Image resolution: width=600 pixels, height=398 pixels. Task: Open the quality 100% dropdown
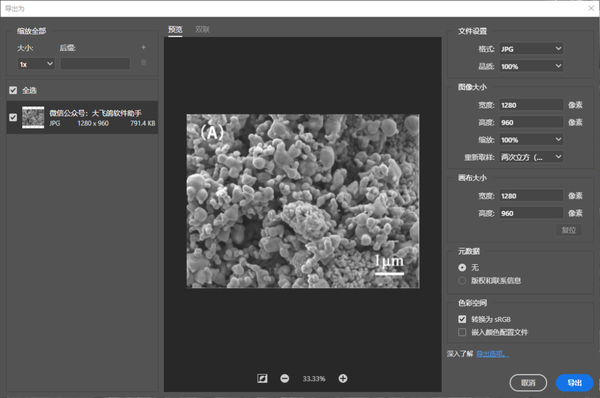pos(531,66)
